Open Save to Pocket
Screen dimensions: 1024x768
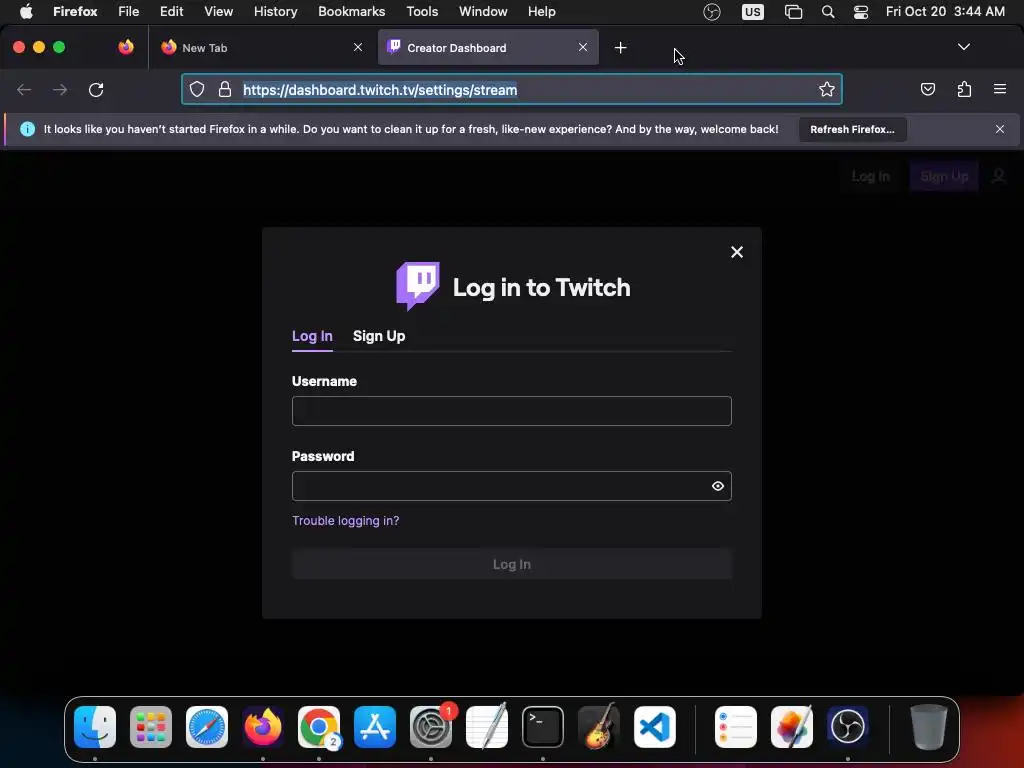927,89
